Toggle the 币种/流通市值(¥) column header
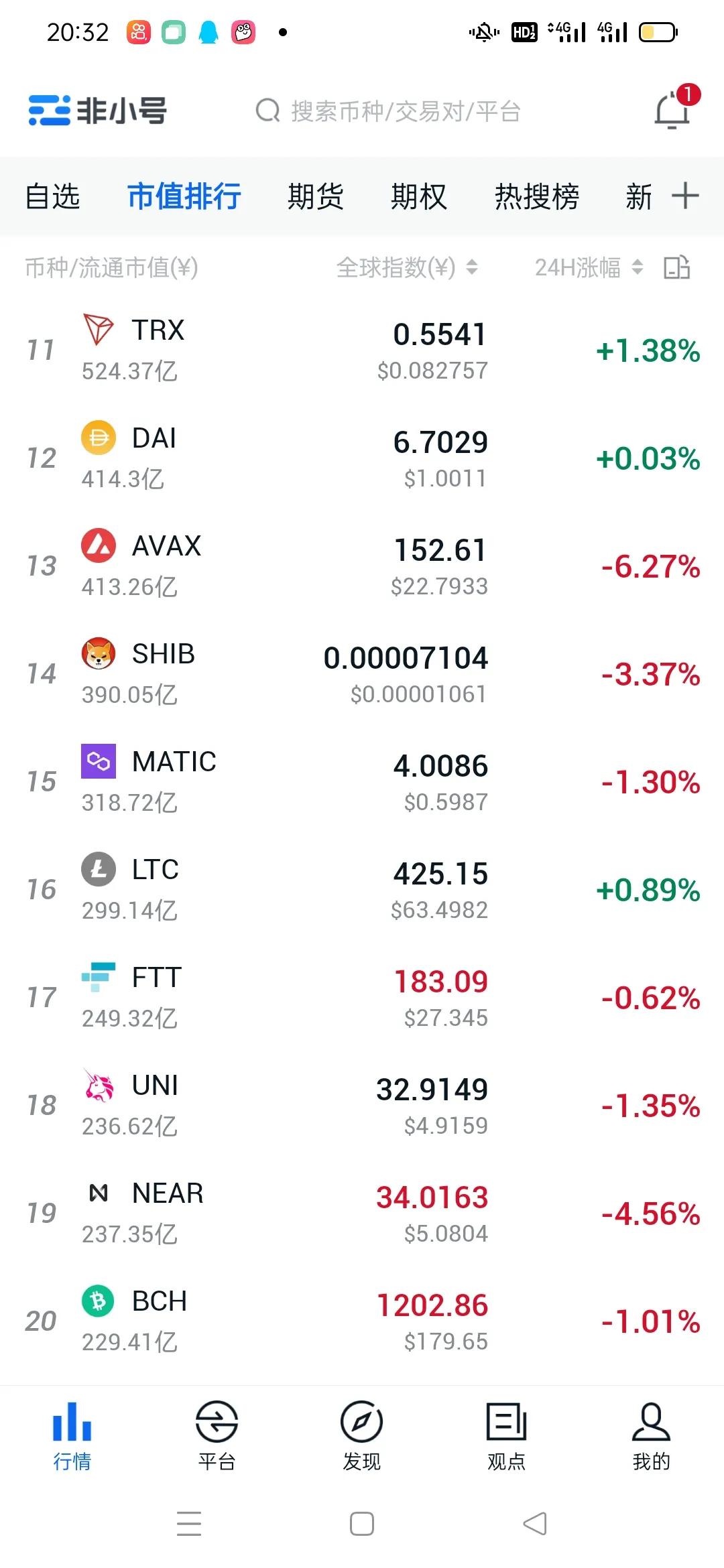 111,267
